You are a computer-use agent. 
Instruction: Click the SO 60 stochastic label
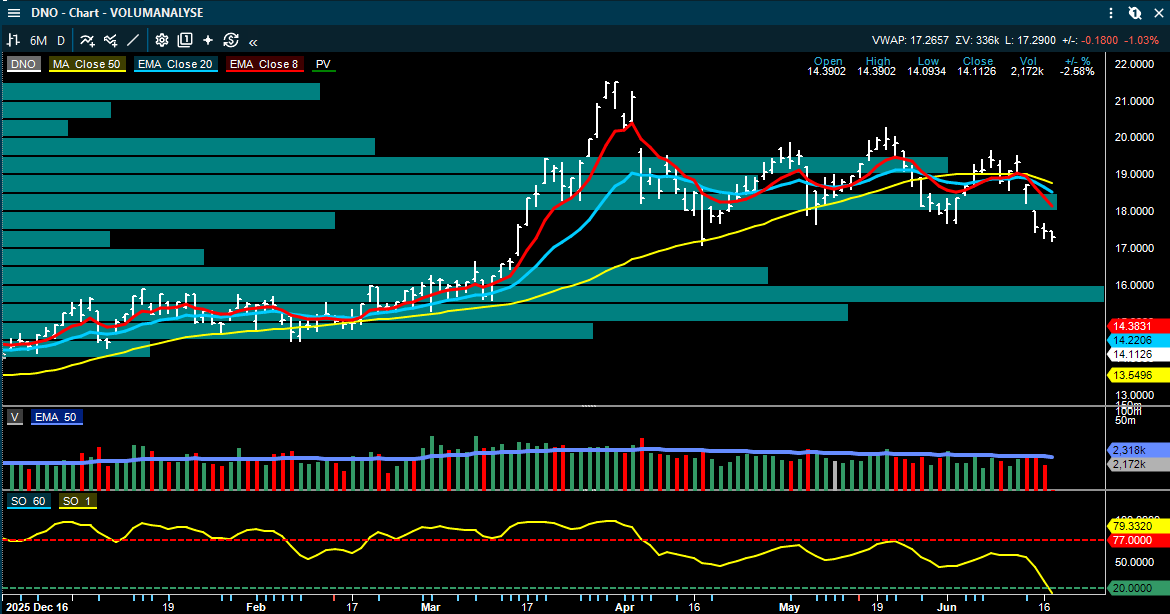point(28,501)
